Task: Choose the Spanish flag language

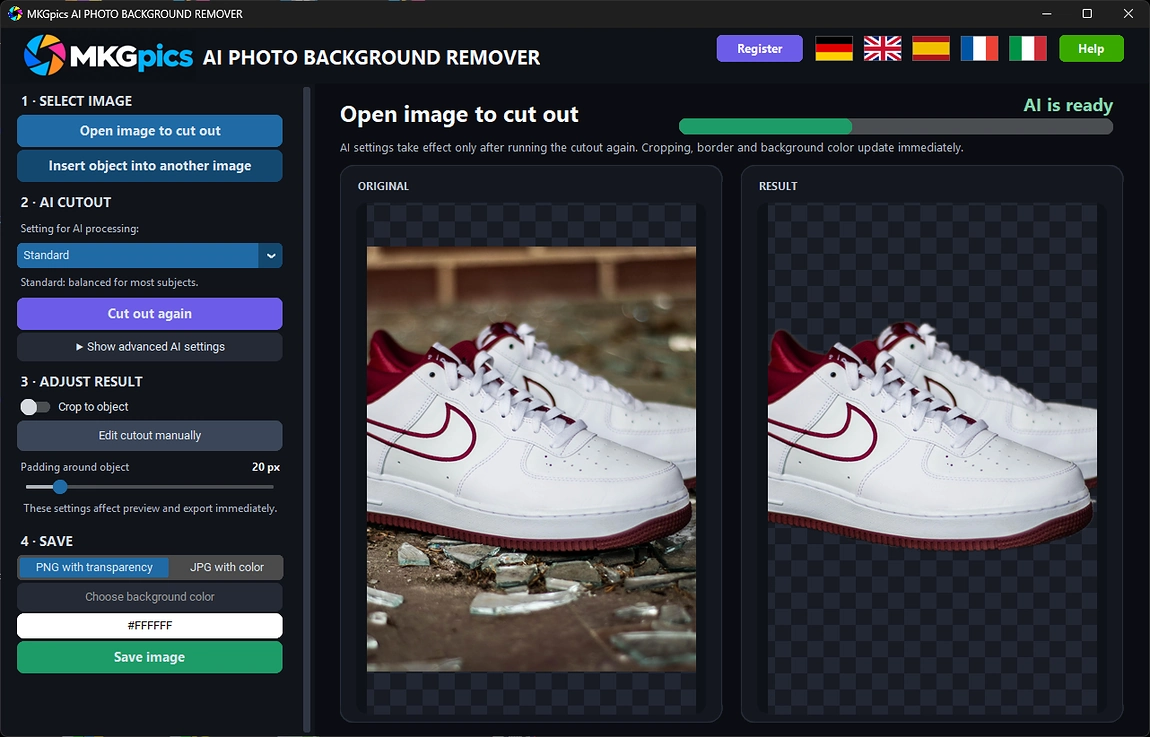Action: coord(931,48)
